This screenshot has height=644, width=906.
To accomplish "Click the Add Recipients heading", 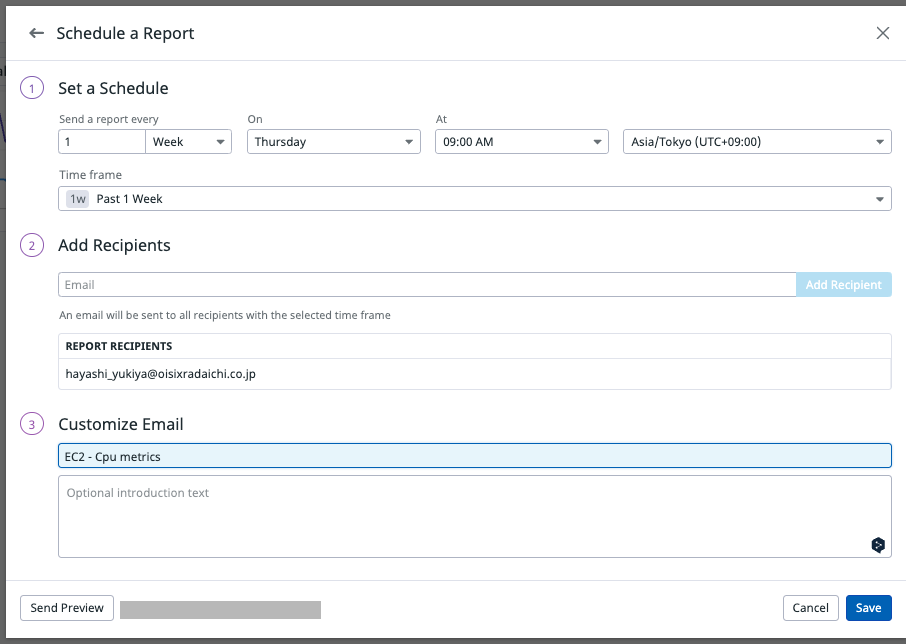I will point(114,245).
